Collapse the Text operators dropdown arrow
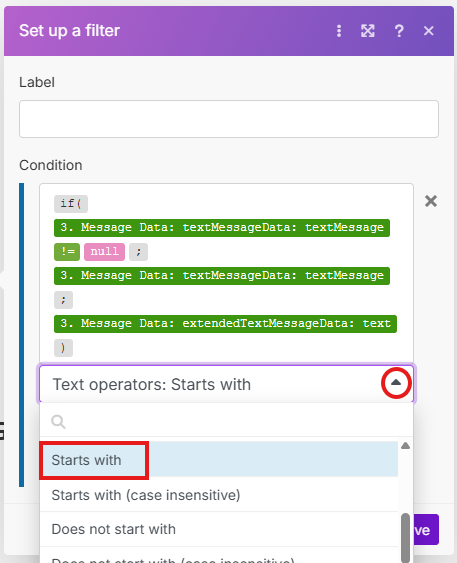 (396, 383)
